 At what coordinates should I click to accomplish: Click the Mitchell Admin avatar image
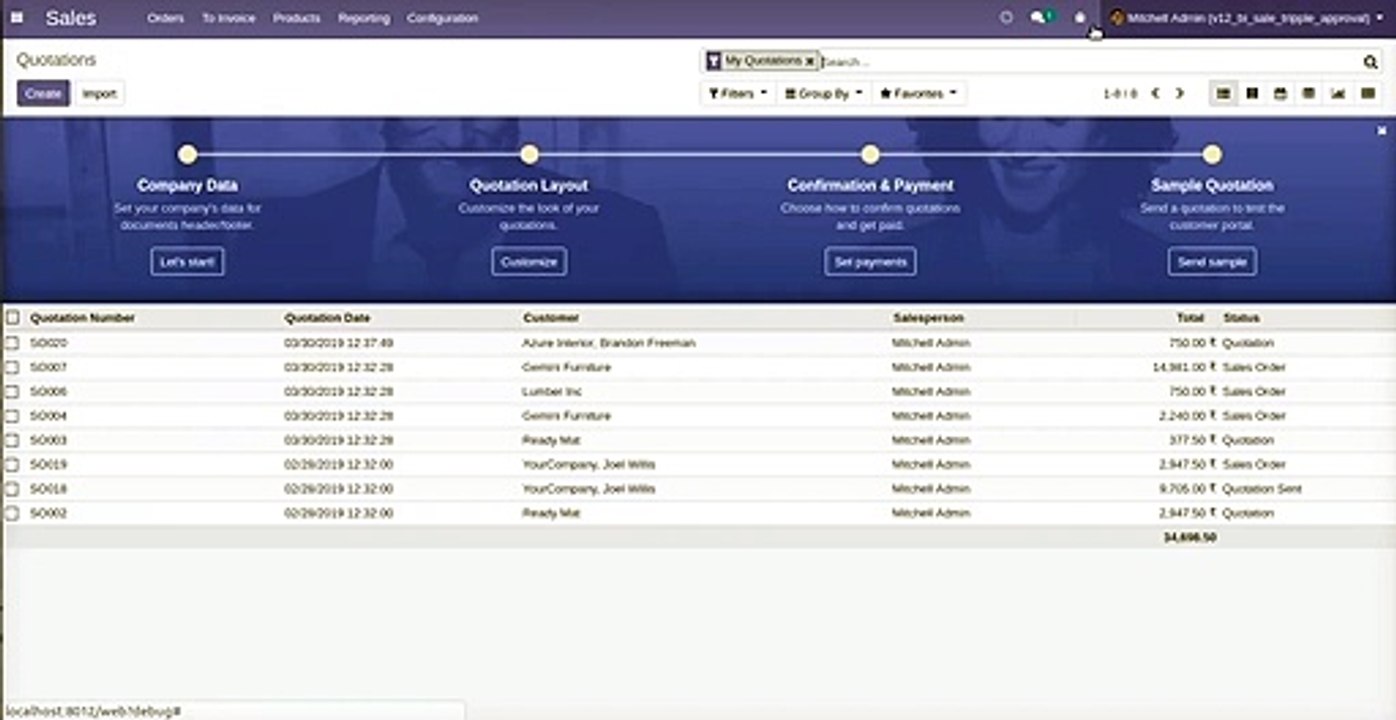click(1117, 18)
